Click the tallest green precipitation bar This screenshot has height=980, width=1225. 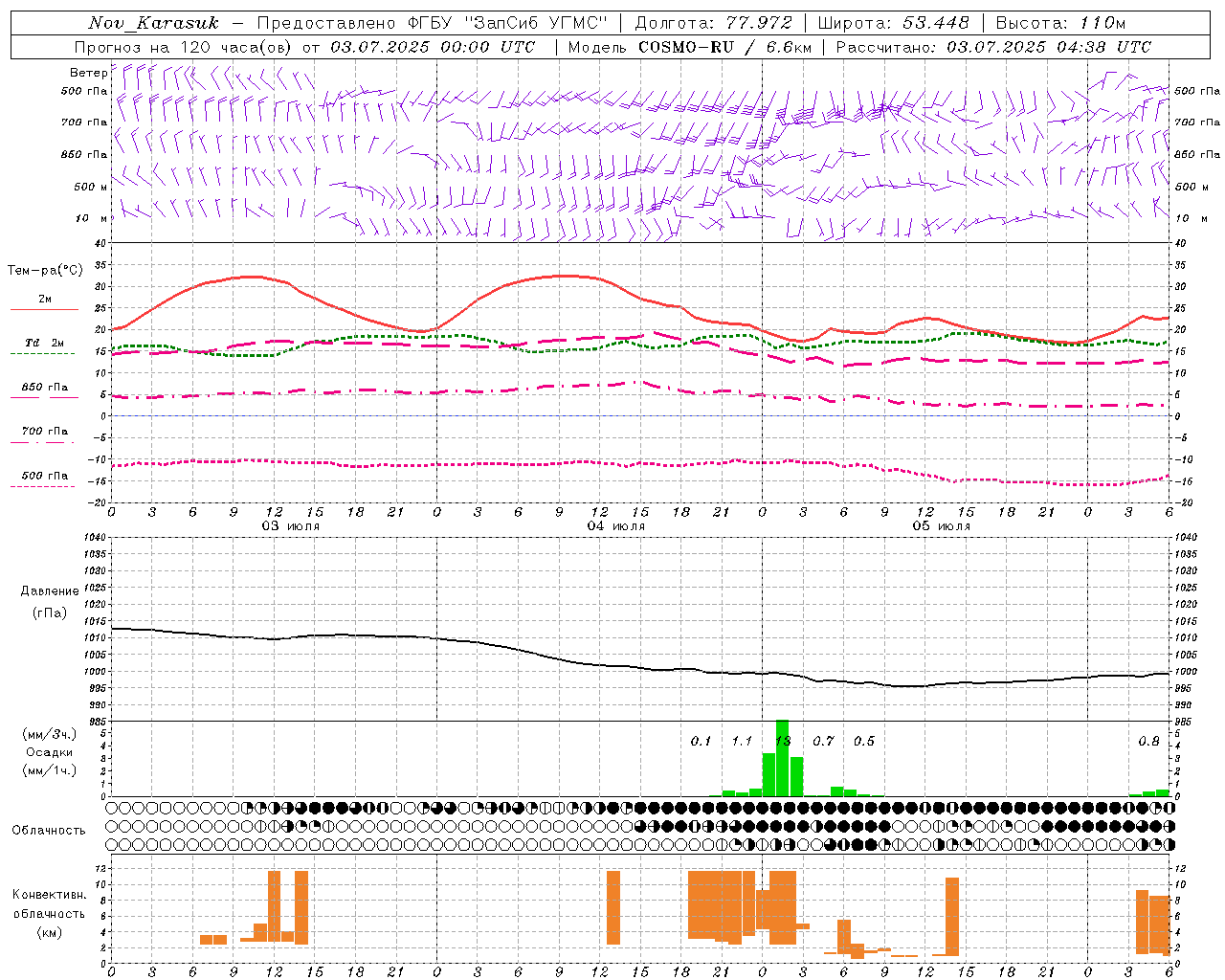click(x=782, y=758)
